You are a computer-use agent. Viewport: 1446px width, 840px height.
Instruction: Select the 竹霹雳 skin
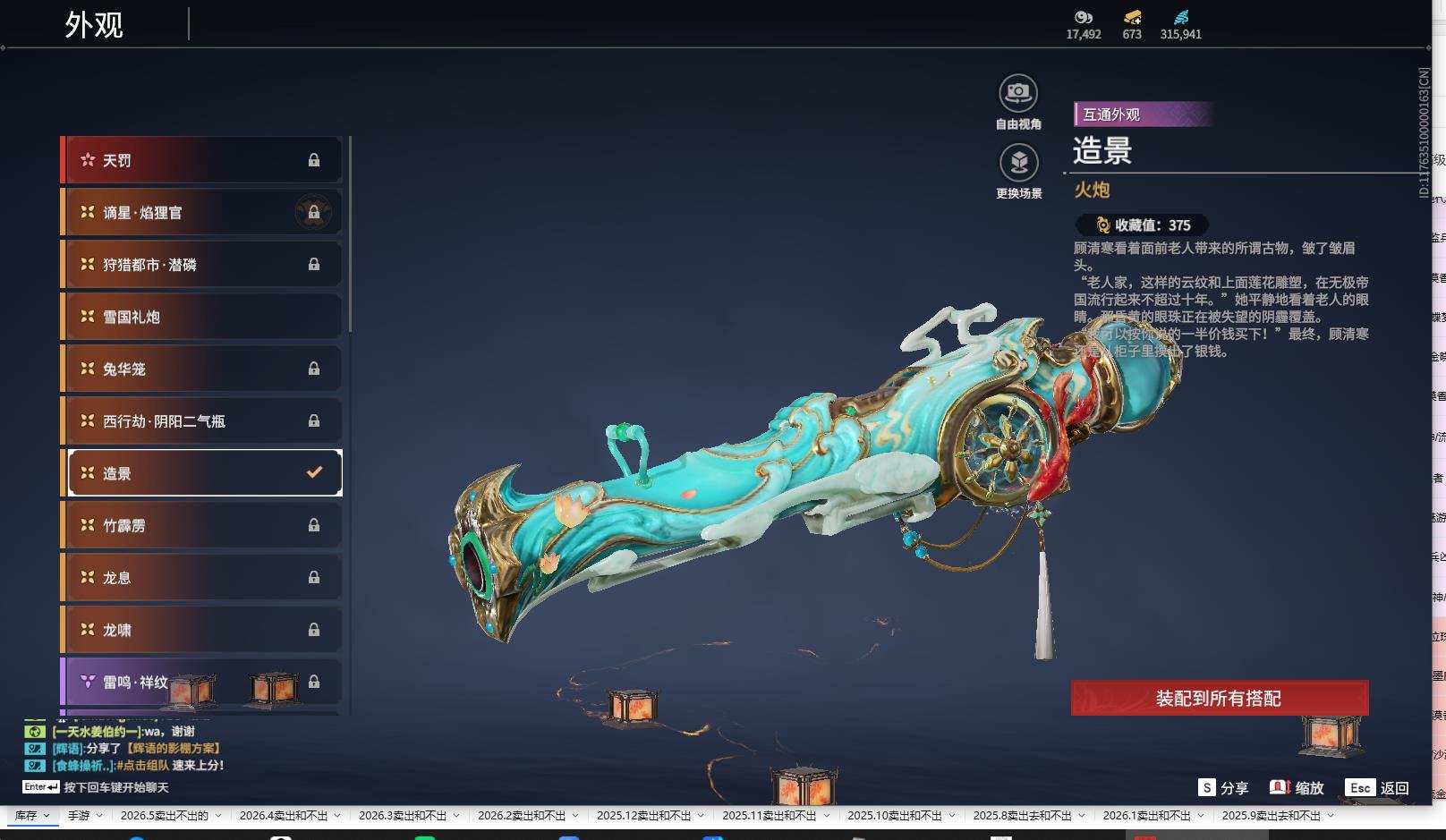201,525
